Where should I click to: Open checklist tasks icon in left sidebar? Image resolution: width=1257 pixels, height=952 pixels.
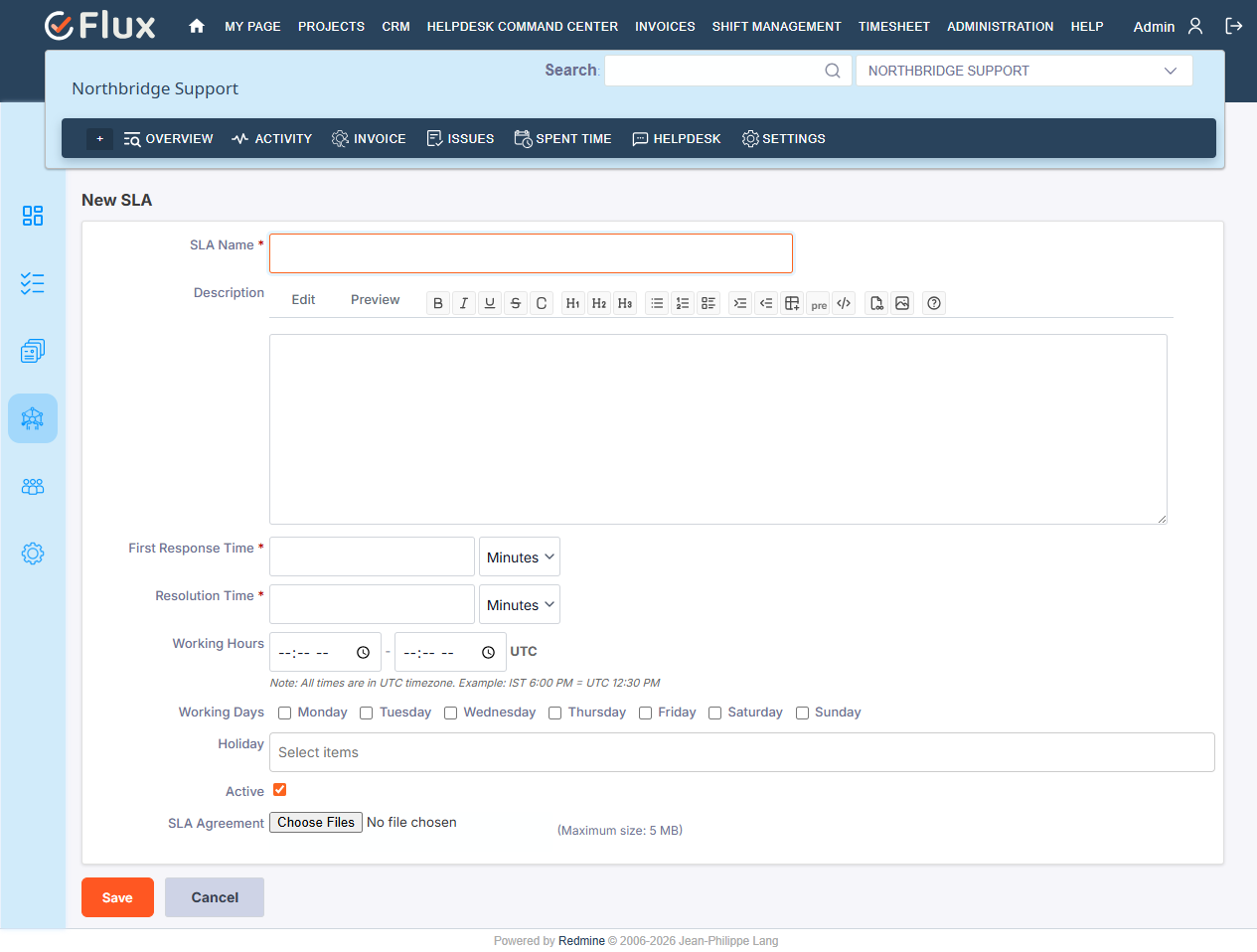tap(33, 283)
